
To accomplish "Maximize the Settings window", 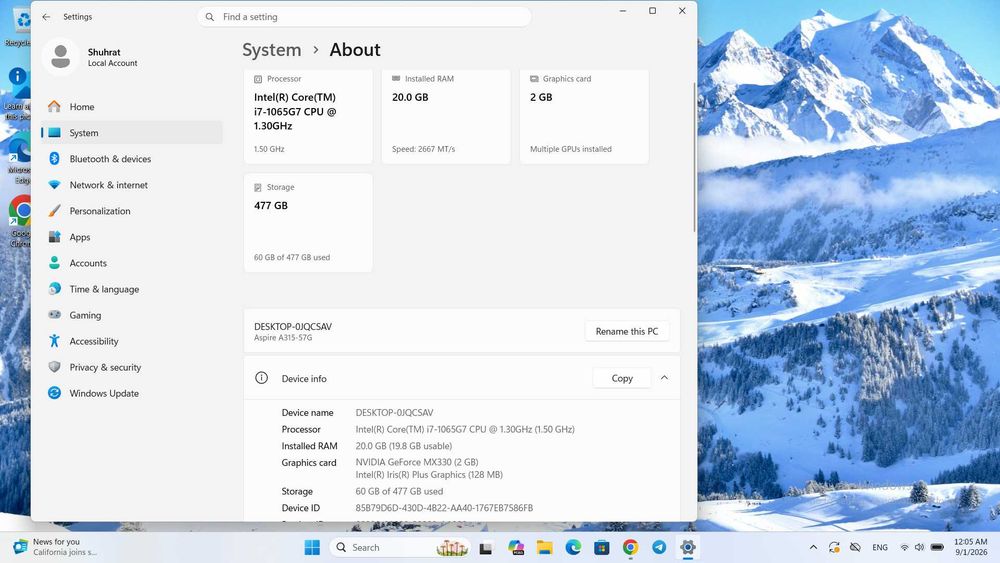I will coord(652,11).
